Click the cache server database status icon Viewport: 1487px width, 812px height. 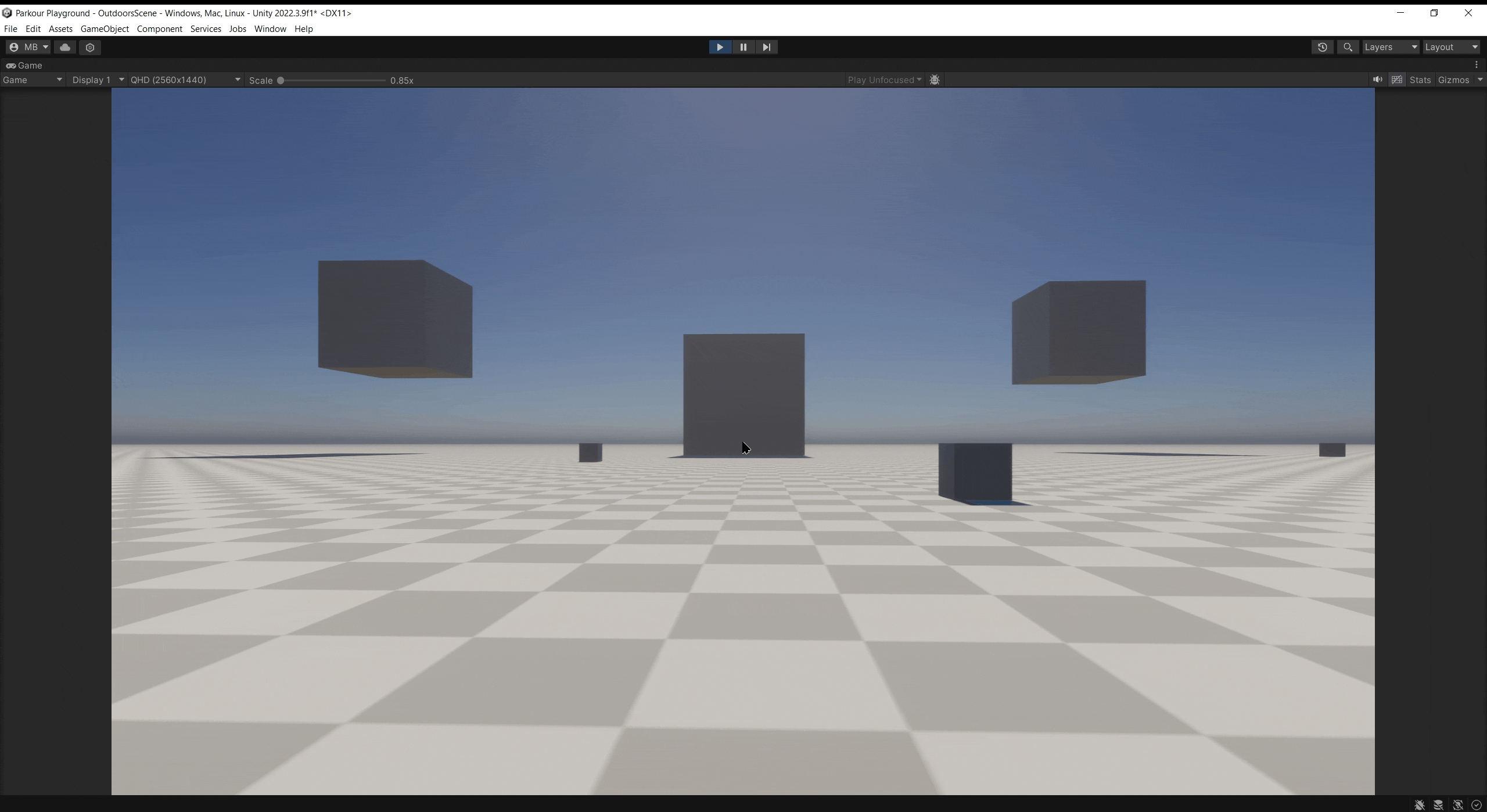click(1438, 805)
